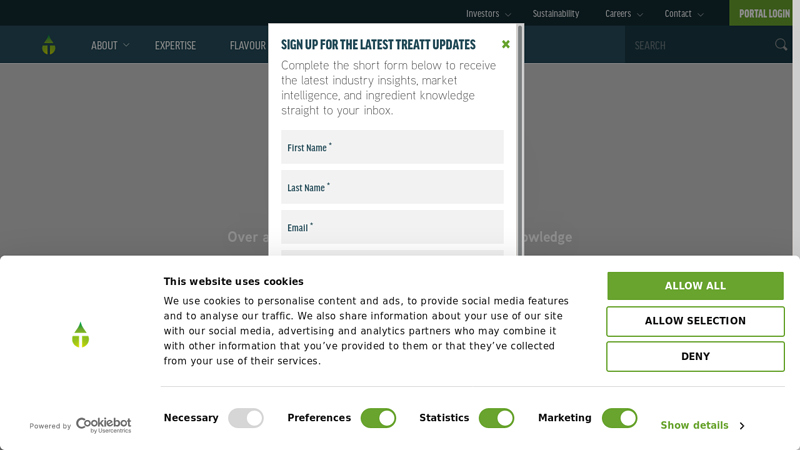Click the Treatt logo in navigation bar

(48, 45)
